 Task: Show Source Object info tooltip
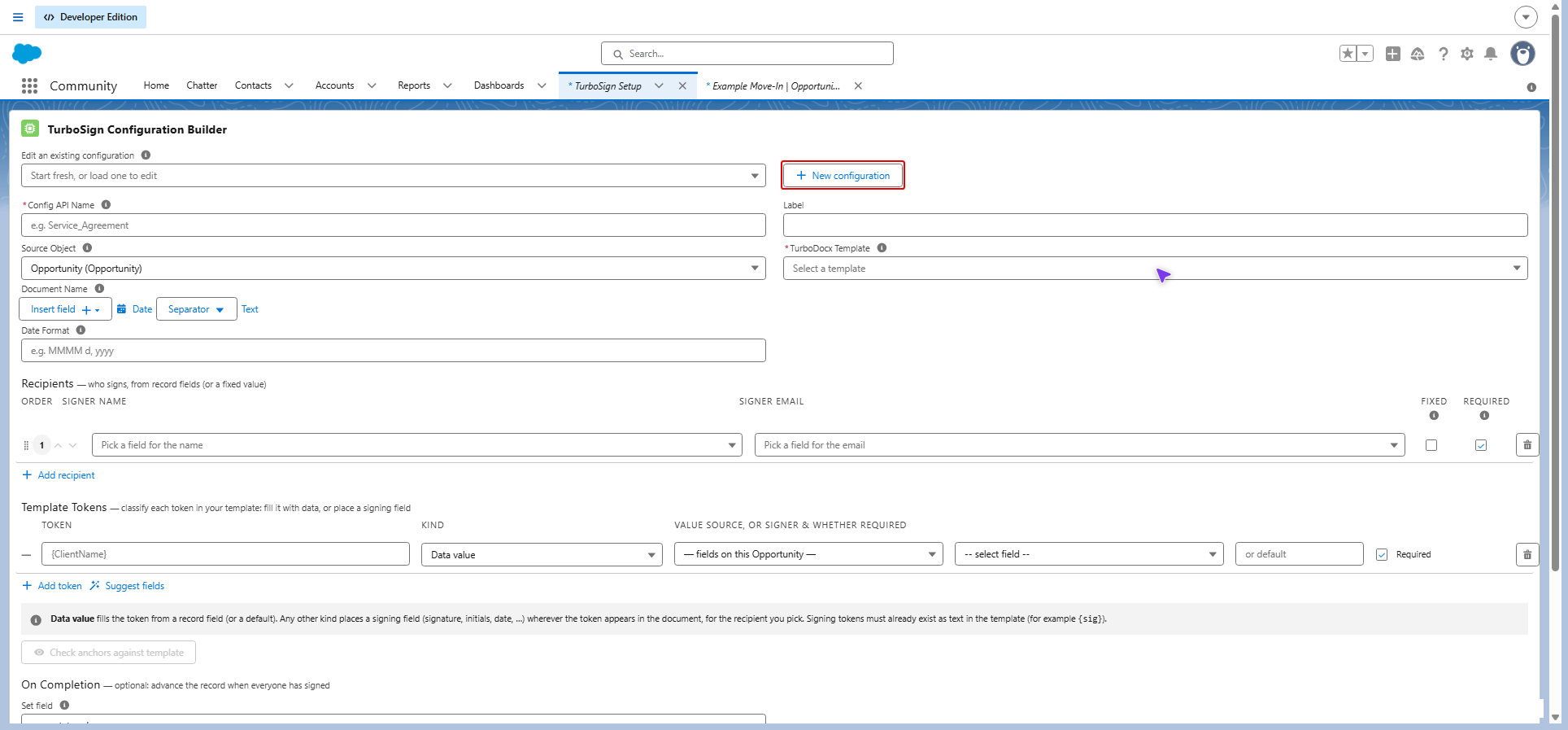(x=87, y=248)
